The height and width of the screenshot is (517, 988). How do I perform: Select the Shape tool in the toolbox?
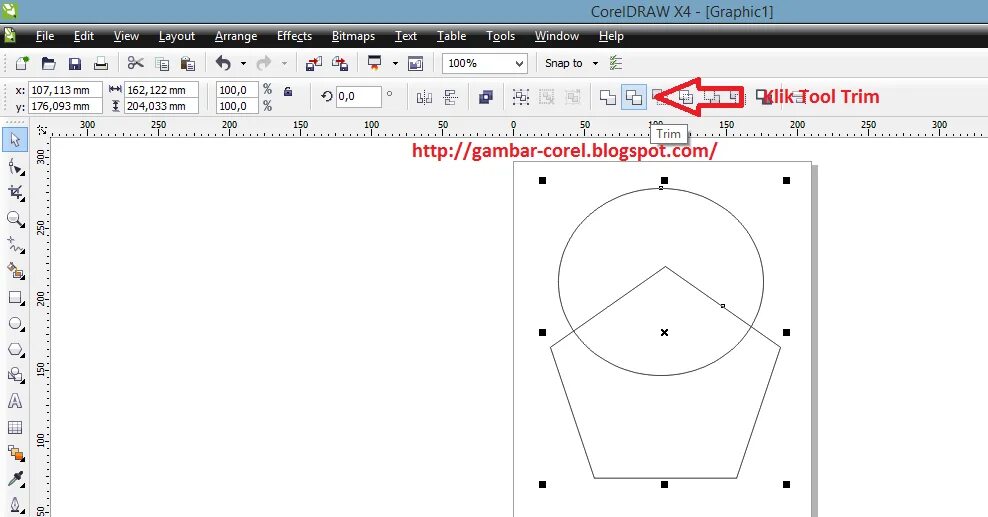15,167
